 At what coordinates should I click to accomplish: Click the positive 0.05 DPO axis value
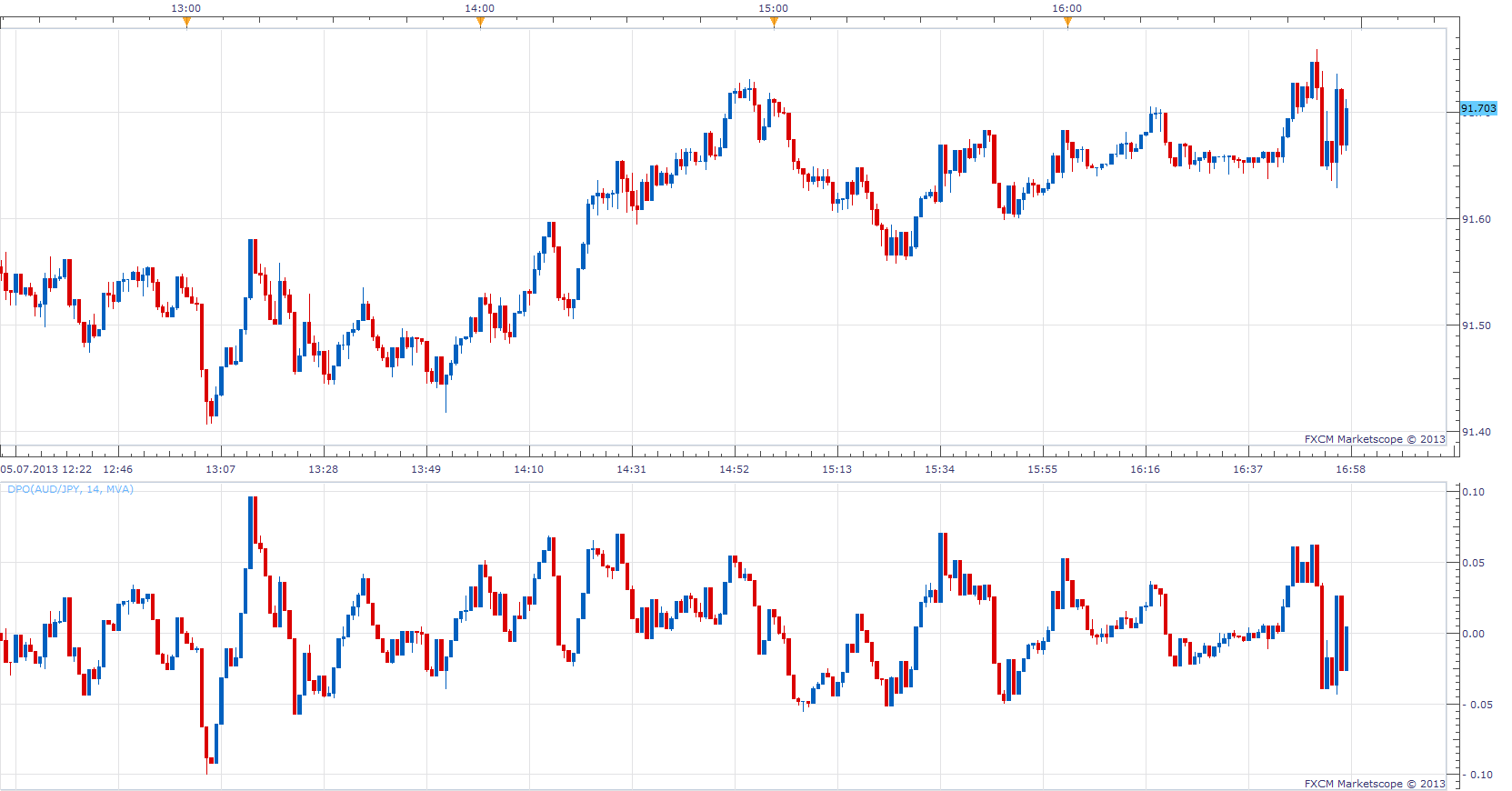pyautogui.click(x=1473, y=563)
